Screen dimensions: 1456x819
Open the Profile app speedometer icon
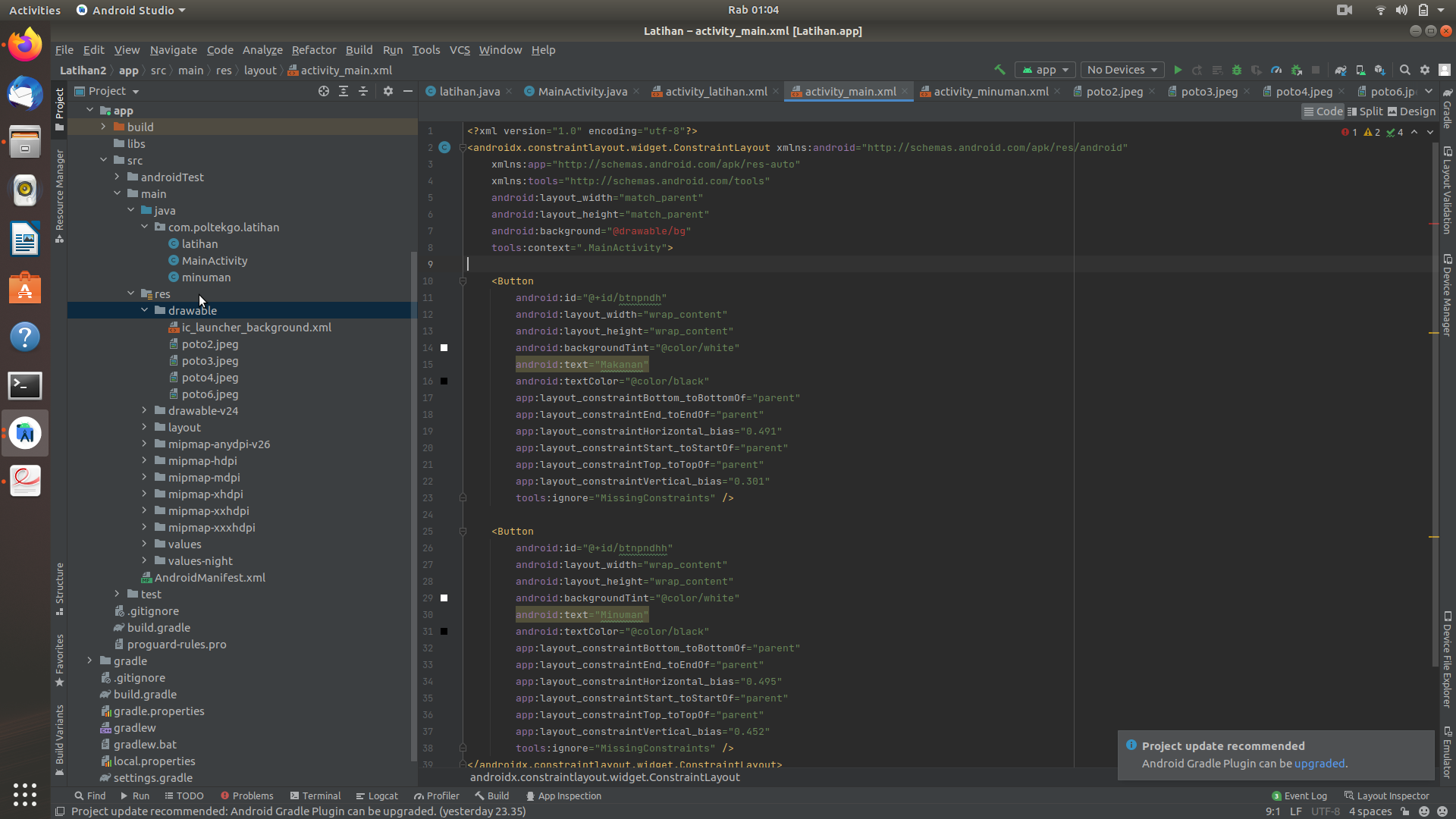[1276, 70]
